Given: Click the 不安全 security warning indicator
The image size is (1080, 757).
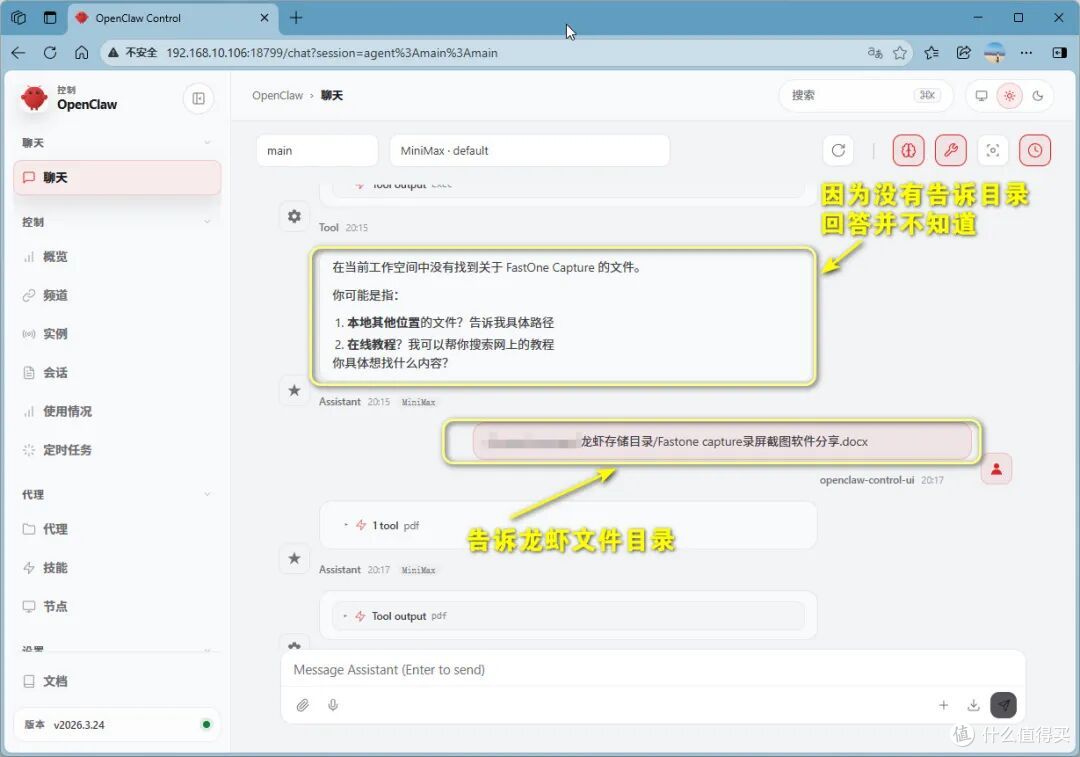Looking at the screenshot, I should [133, 53].
